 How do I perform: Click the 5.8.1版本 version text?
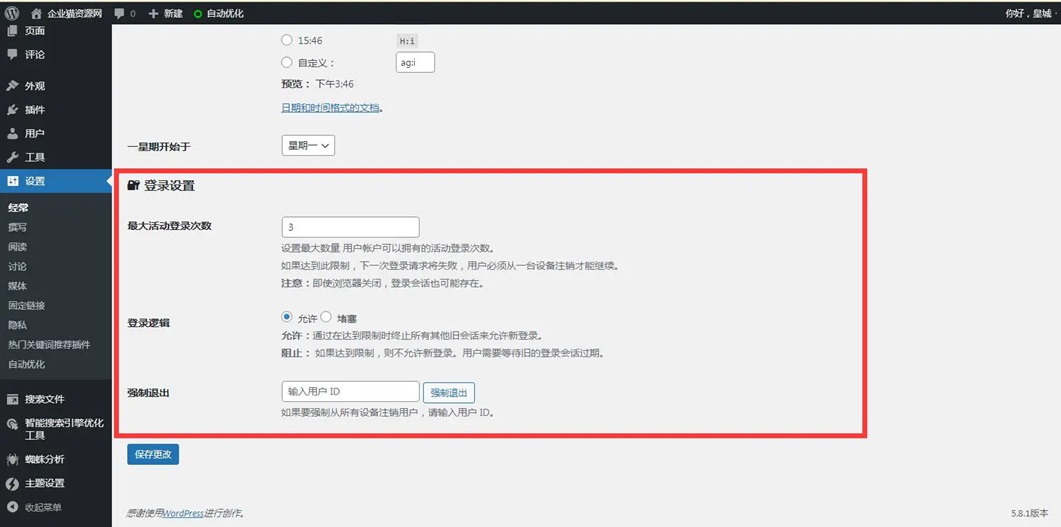point(1030,513)
